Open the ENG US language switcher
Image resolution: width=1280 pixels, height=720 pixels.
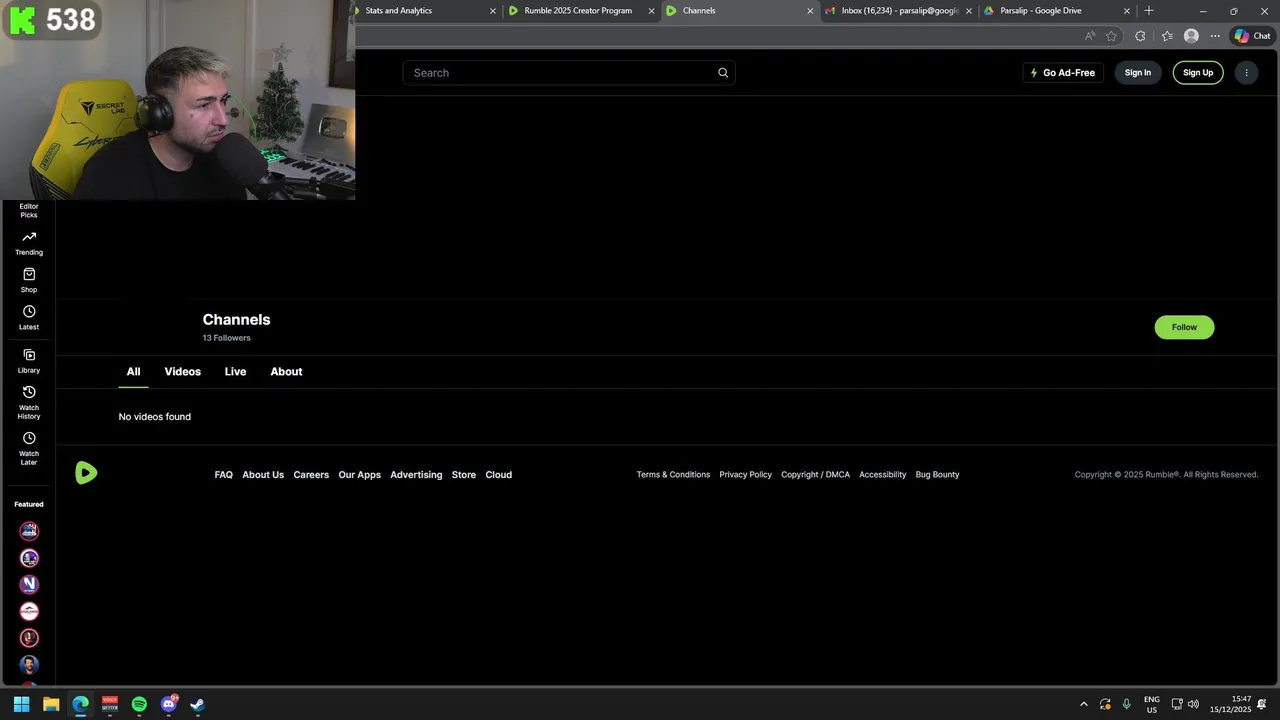click(1152, 704)
